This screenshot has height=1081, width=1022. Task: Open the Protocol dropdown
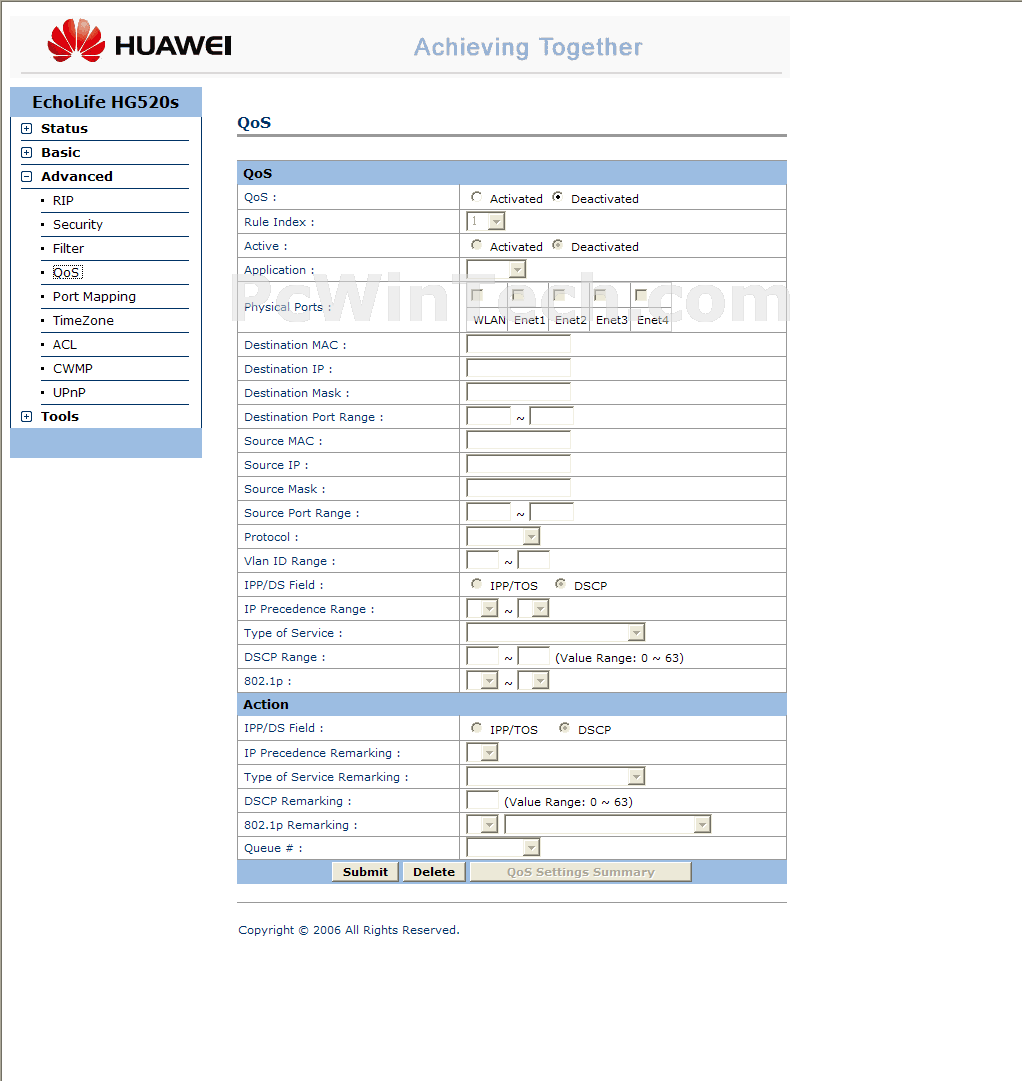pos(503,536)
